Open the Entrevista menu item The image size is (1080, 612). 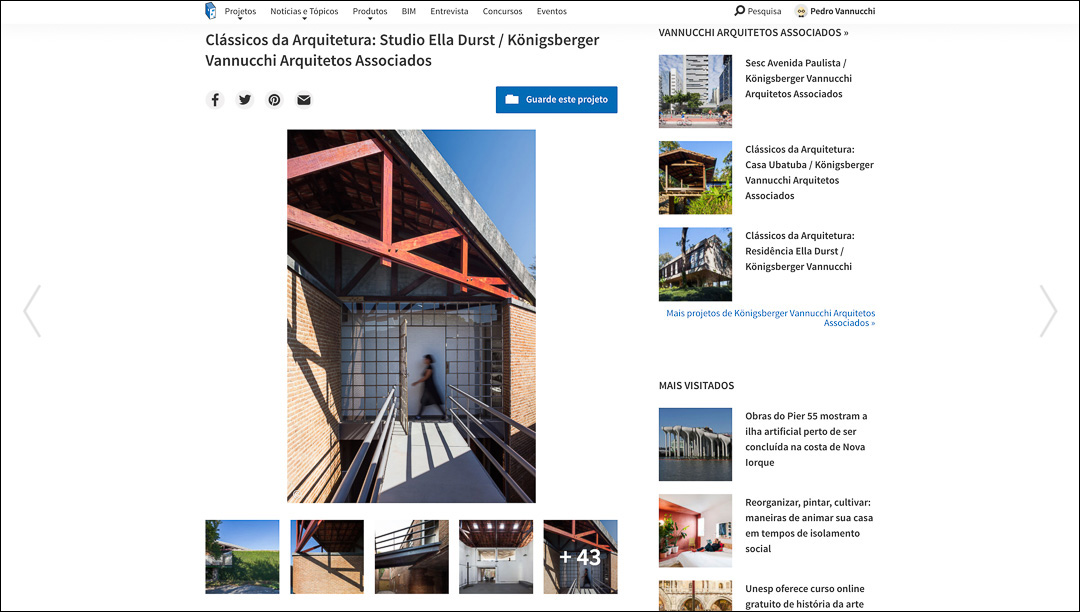(449, 11)
